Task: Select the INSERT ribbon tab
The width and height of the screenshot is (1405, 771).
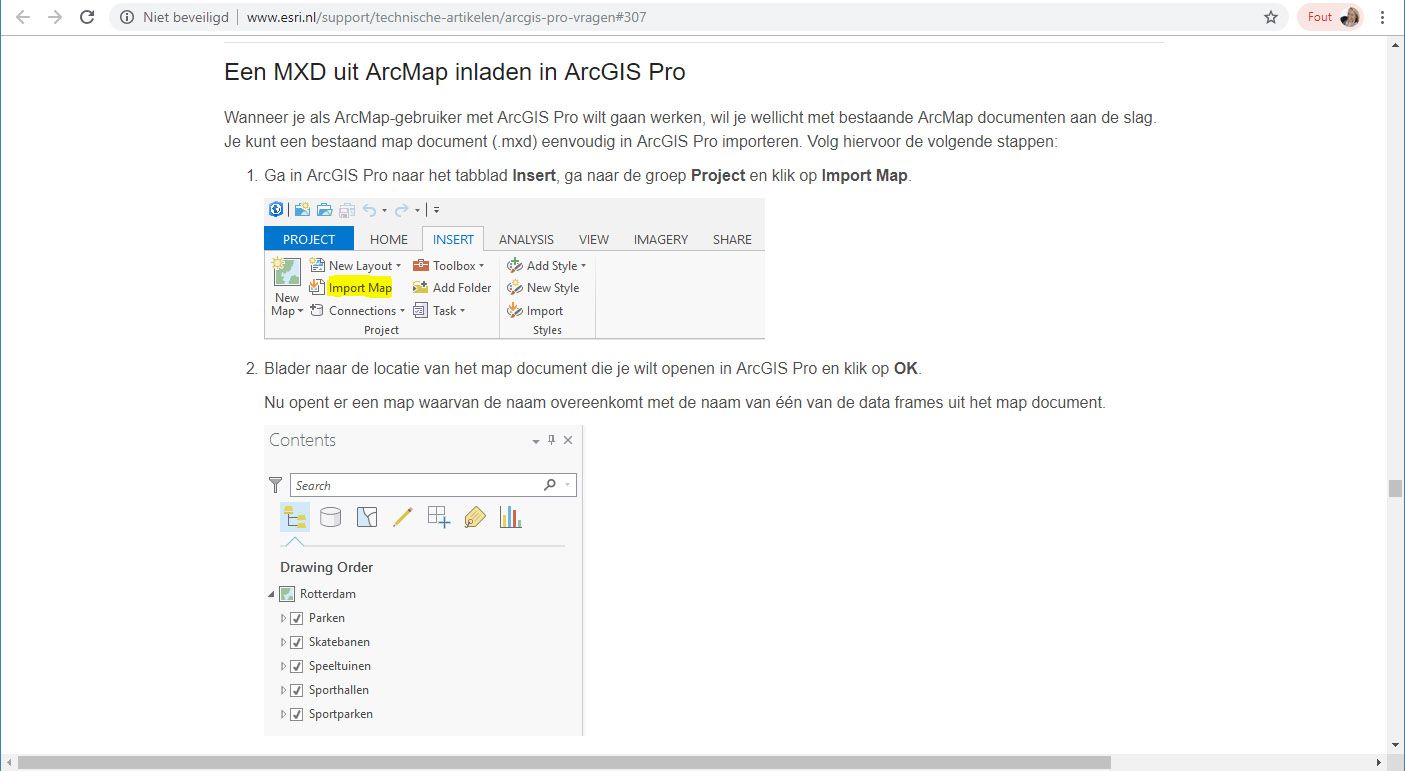Action: [453, 239]
